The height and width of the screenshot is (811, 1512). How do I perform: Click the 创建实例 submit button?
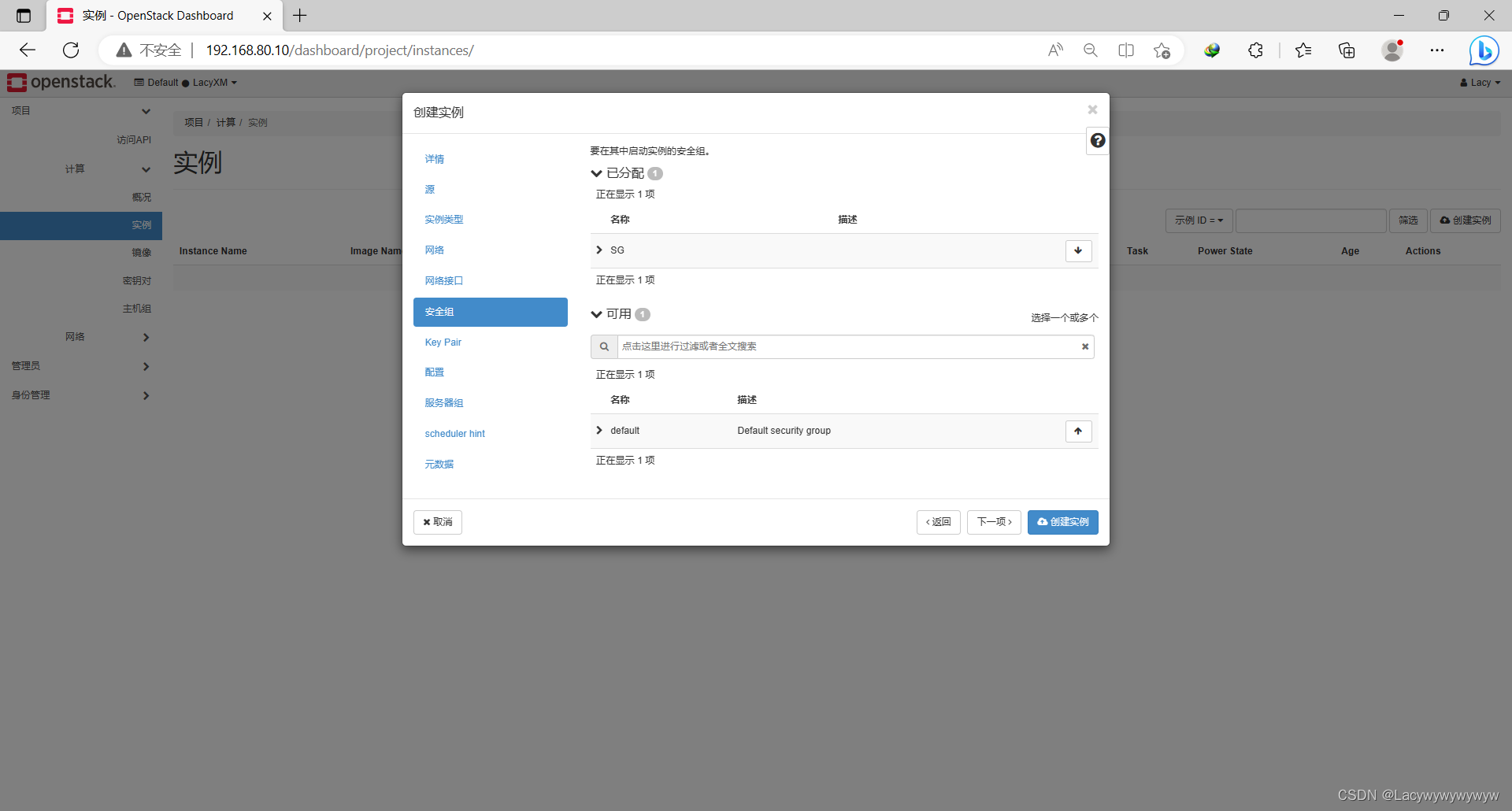click(1062, 522)
